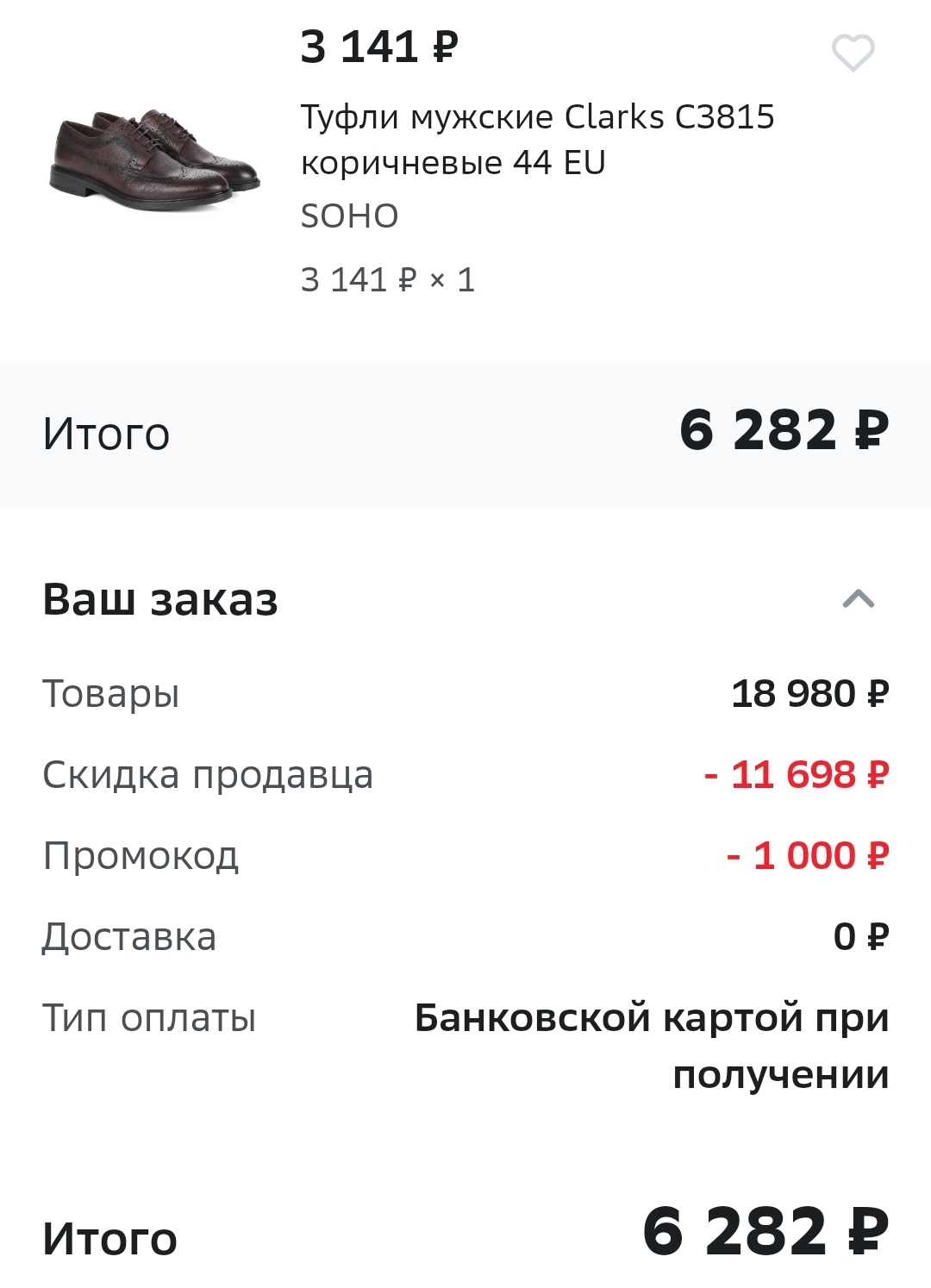This screenshot has width=931, height=1288.
Task: Add Clarks shoes to favorites with heart icon
Action: (x=853, y=53)
